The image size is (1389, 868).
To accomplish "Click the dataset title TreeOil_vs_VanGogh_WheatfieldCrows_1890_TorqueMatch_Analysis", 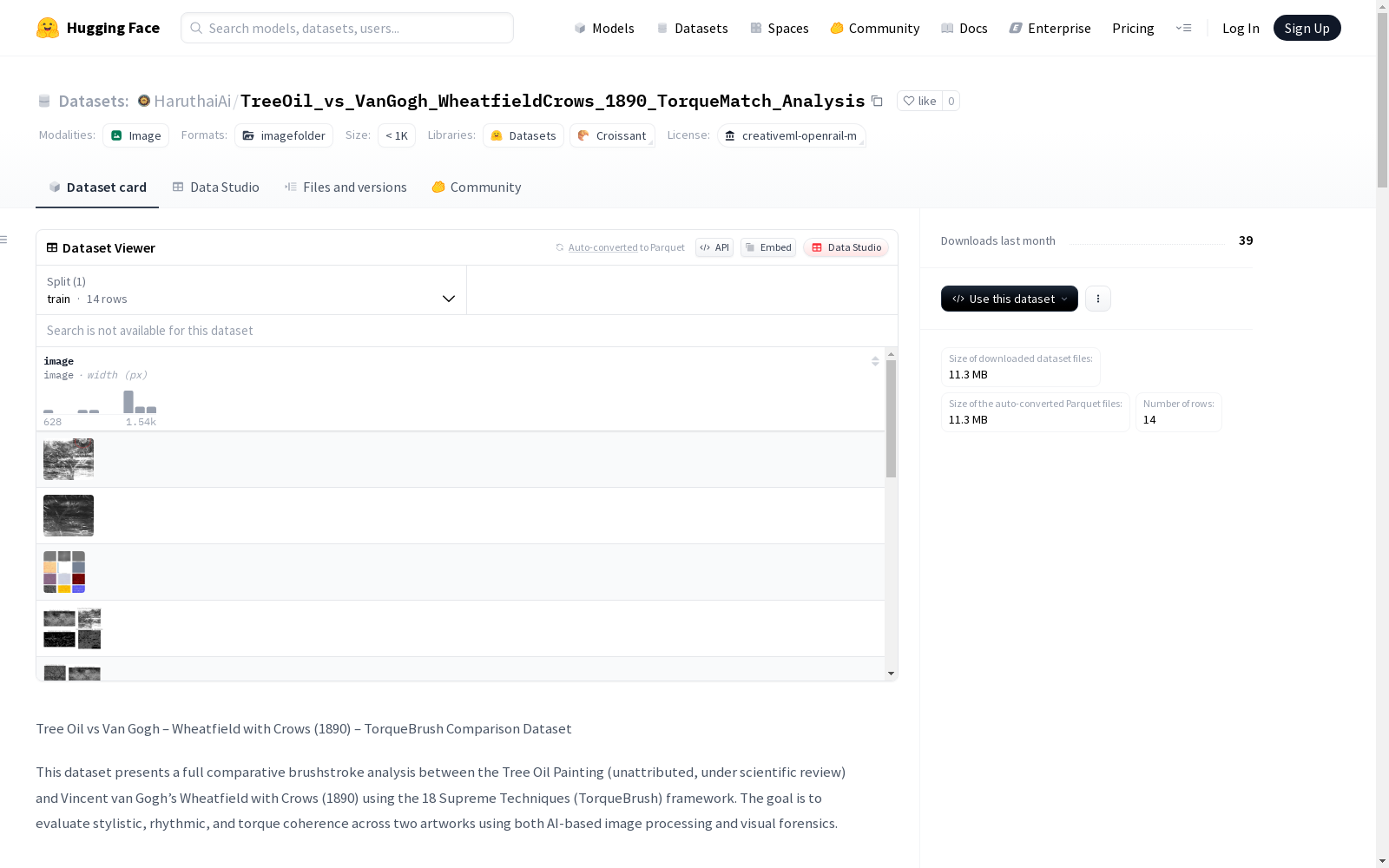I will click(552, 101).
